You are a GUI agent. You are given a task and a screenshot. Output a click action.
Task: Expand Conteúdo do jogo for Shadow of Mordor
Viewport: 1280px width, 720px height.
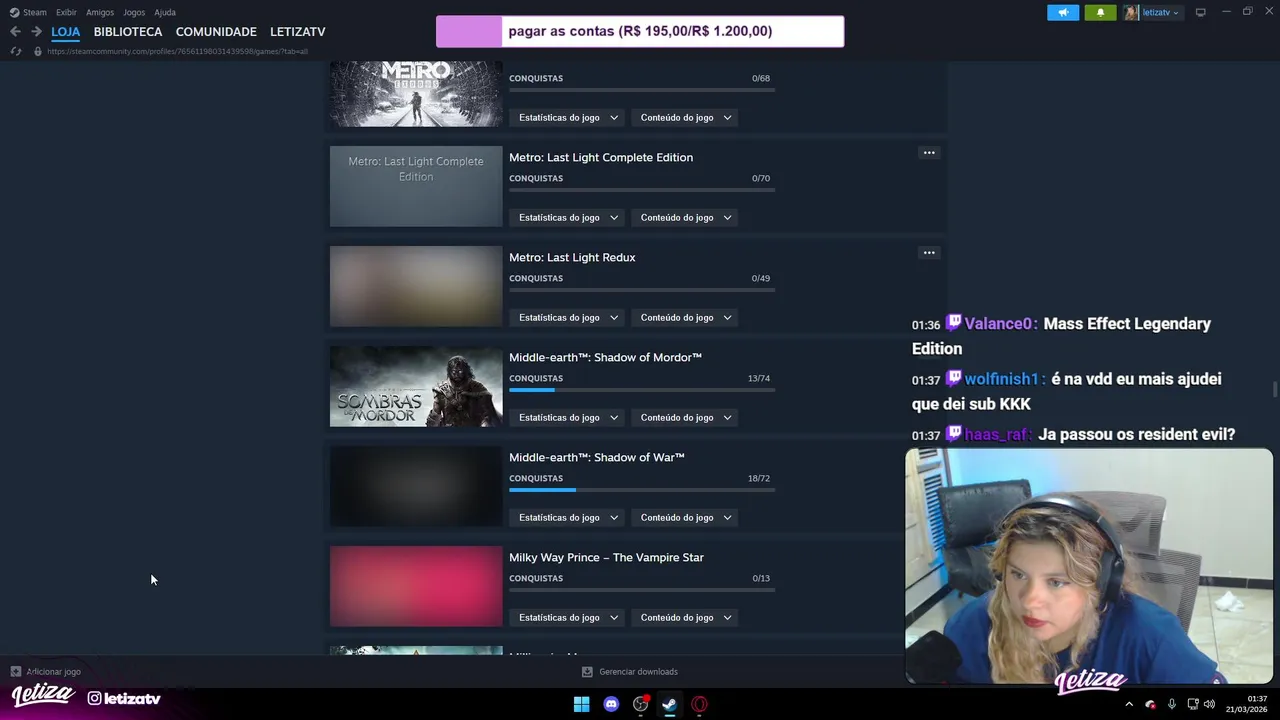(686, 418)
